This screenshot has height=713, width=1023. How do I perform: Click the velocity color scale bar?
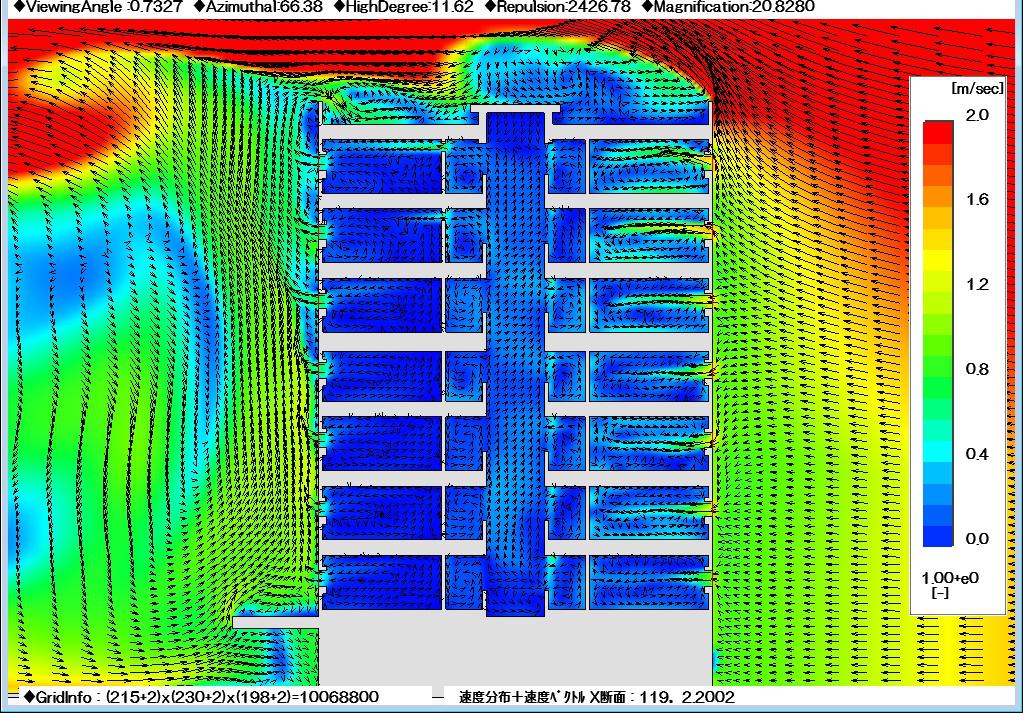(x=938, y=333)
